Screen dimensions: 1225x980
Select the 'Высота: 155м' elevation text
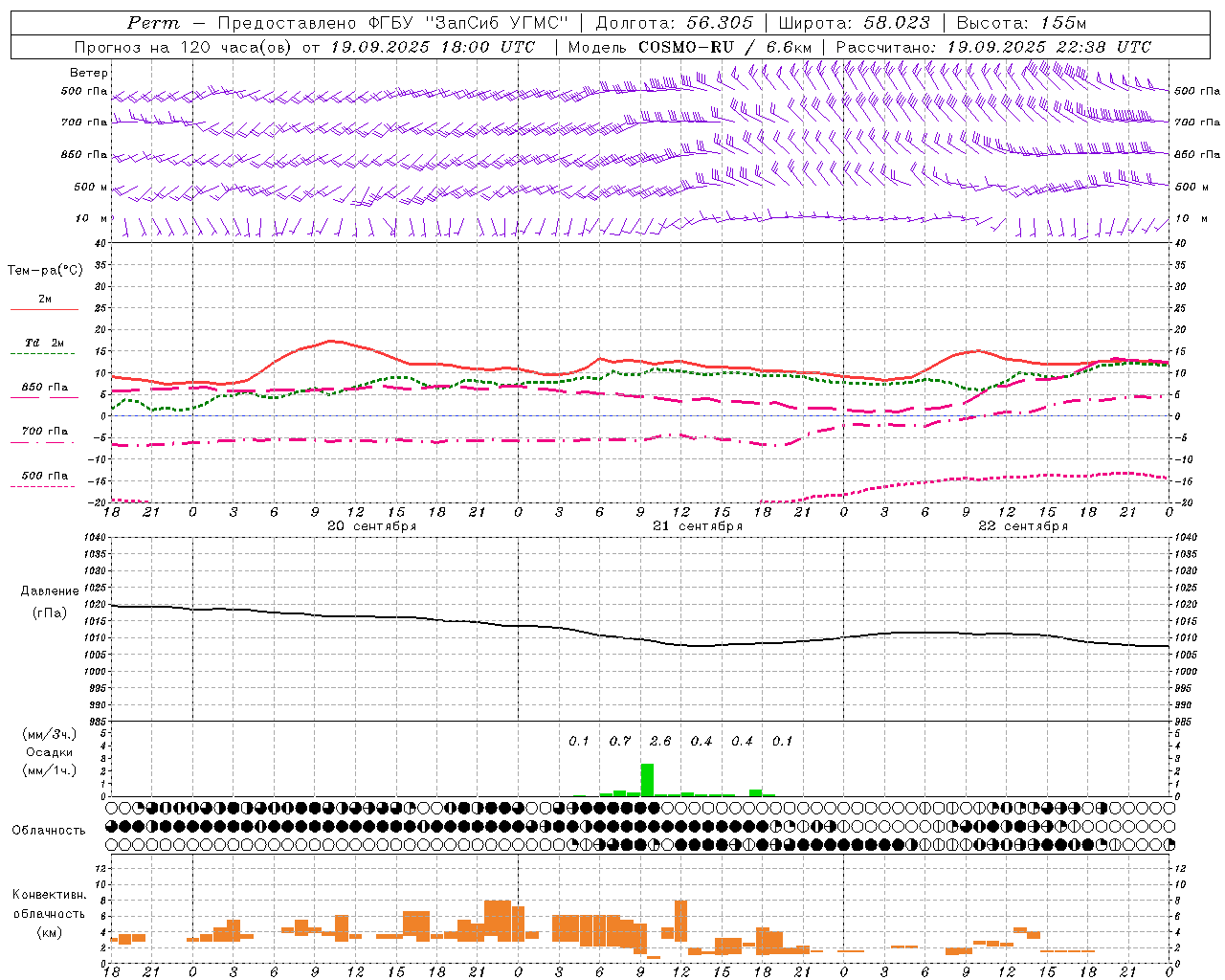[1021, 23]
